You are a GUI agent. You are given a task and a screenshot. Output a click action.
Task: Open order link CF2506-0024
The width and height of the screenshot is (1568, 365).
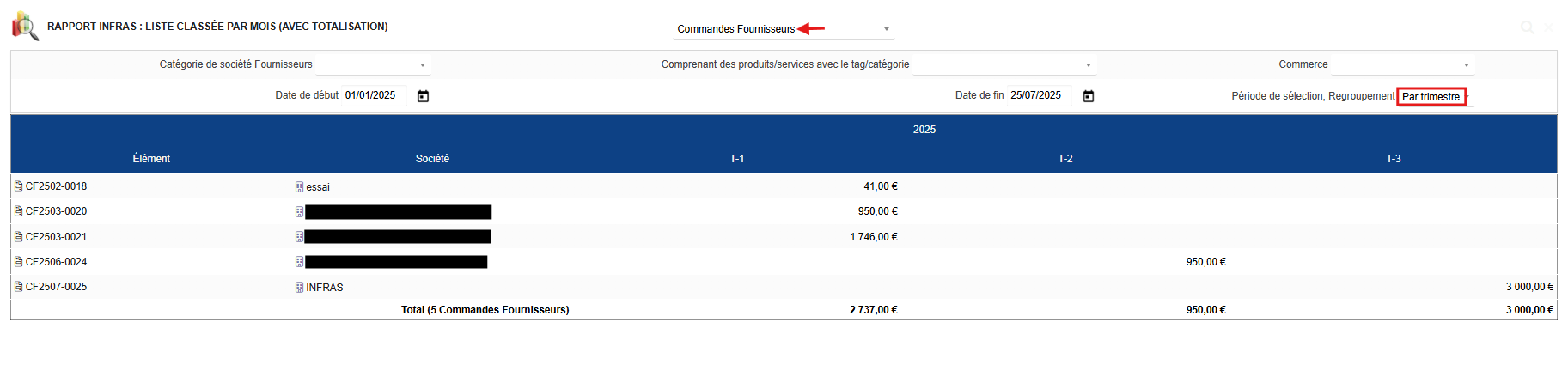click(56, 262)
